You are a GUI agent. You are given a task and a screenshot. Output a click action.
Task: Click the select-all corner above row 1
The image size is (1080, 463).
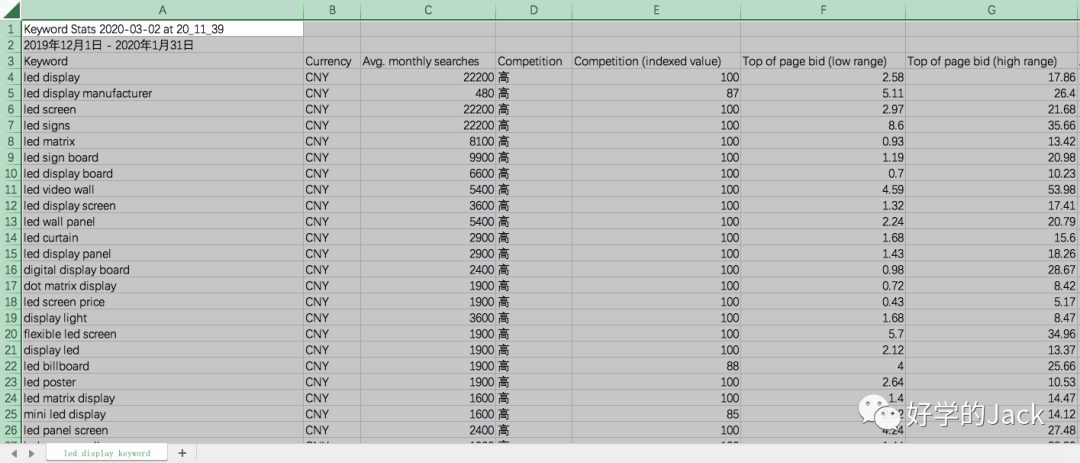(x=10, y=10)
